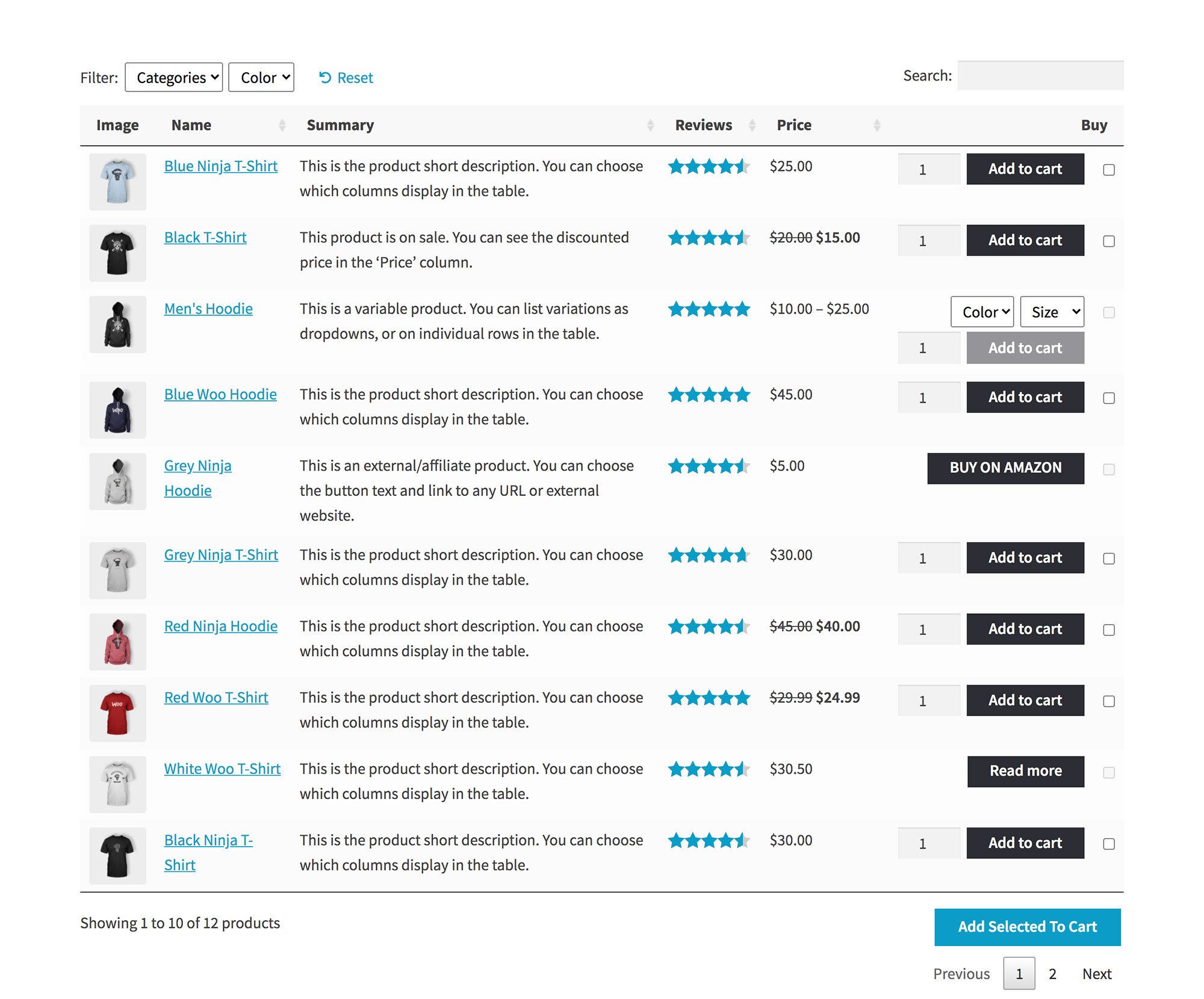The height and width of the screenshot is (999, 1204).
Task: Open the Categories filter dropdown
Action: pos(173,77)
